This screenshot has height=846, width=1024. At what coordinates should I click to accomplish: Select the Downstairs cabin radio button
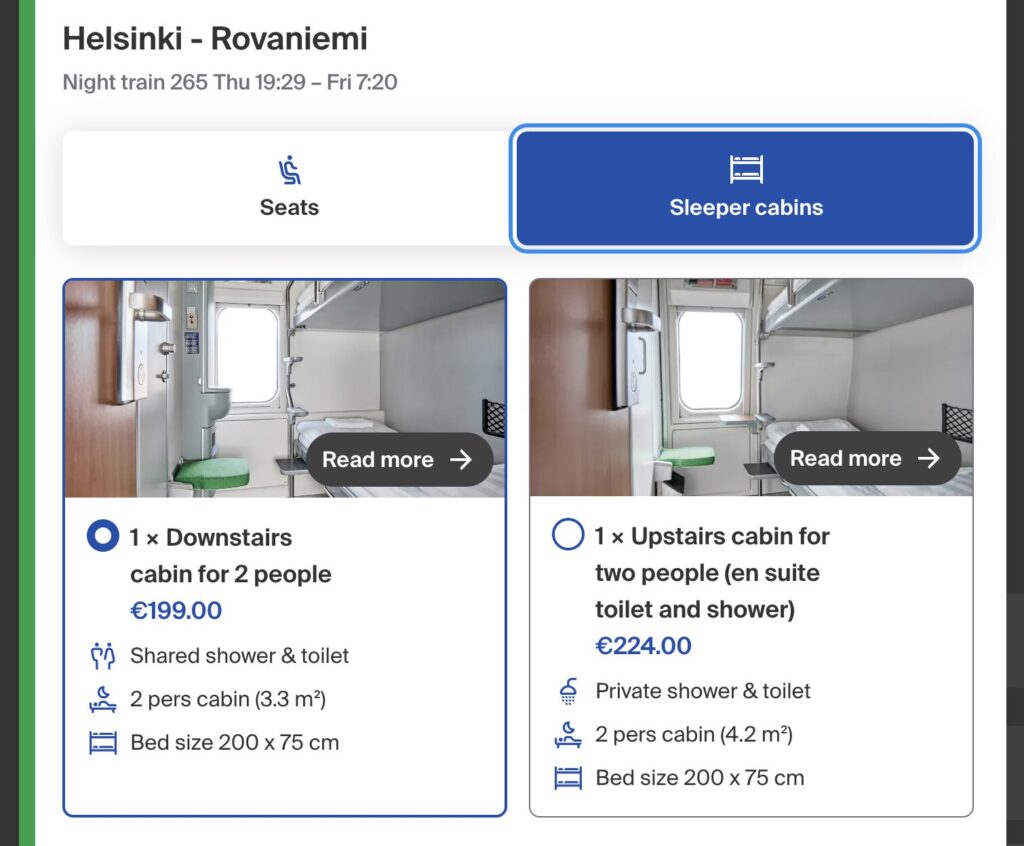click(x=103, y=537)
